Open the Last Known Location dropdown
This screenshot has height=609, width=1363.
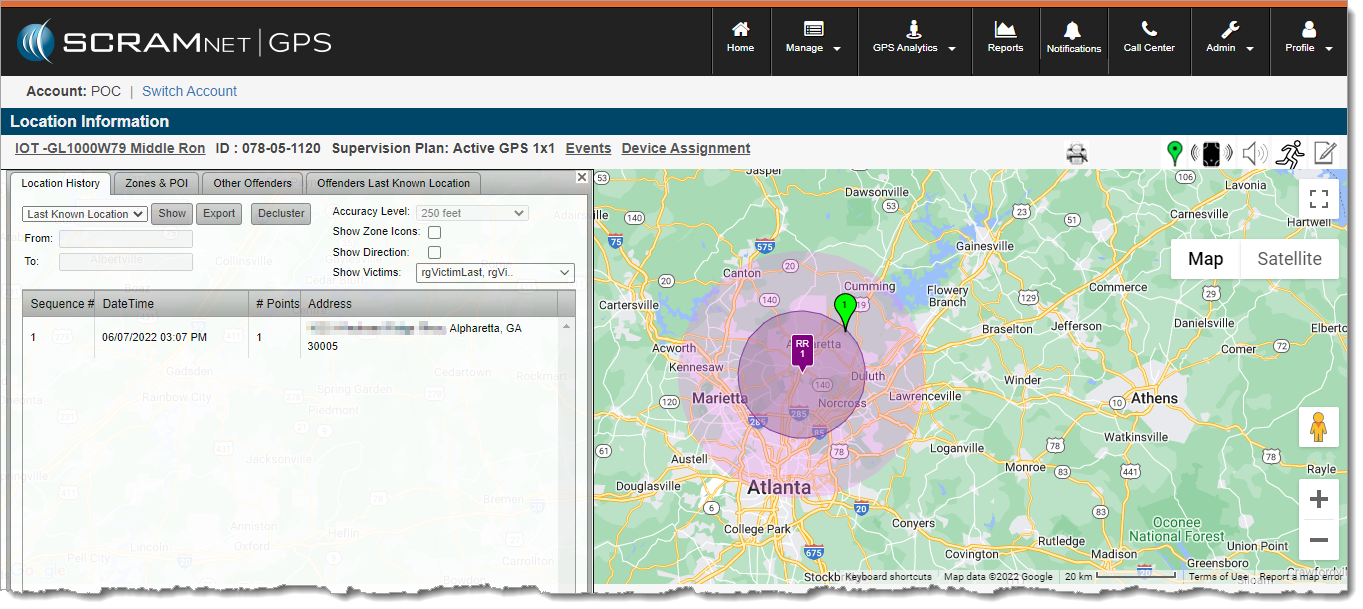85,214
